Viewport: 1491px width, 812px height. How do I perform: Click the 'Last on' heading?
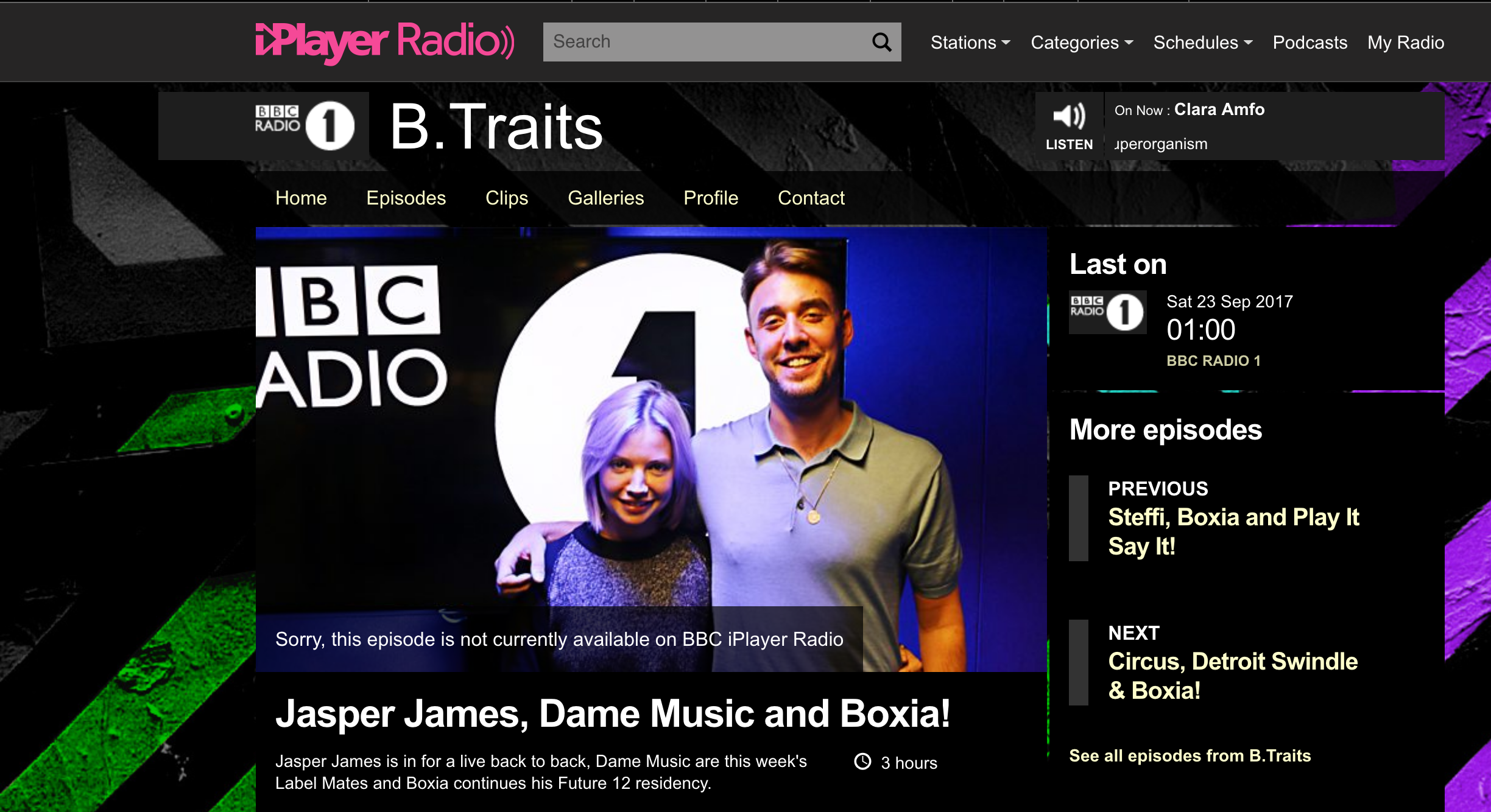point(1118,264)
